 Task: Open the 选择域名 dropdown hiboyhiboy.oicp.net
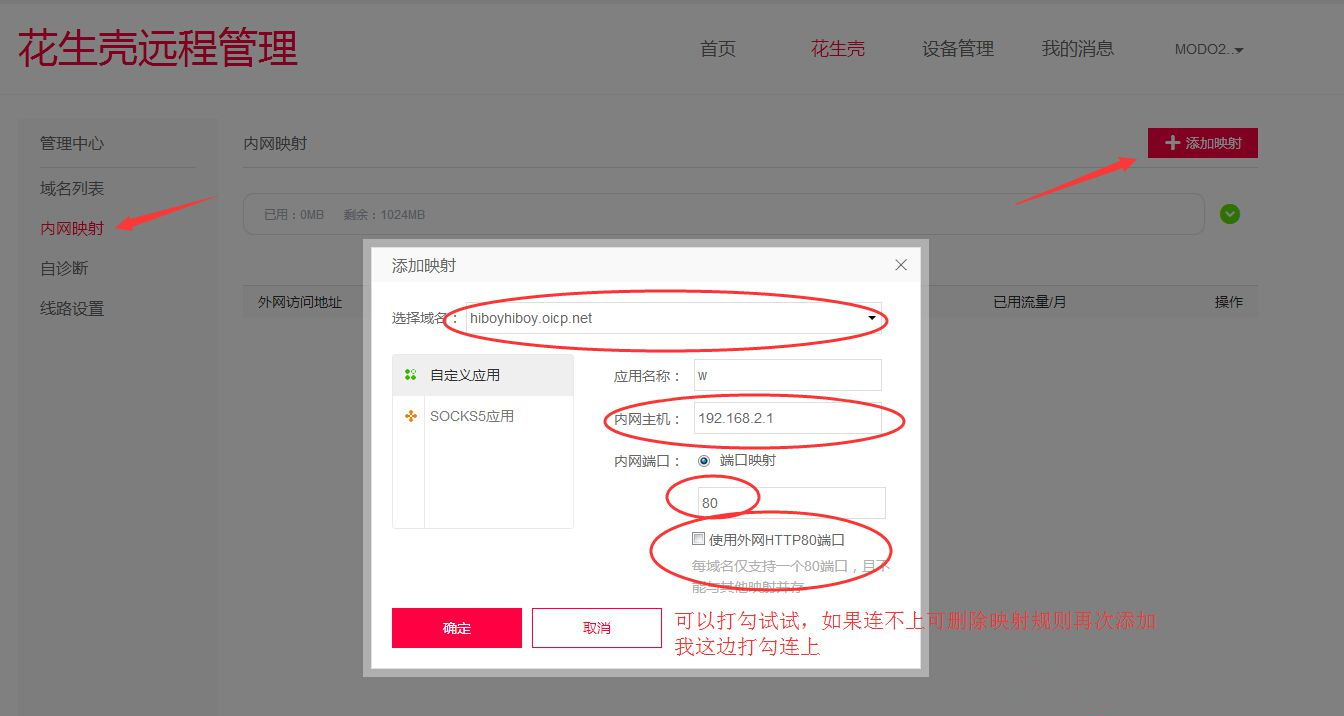click(674, 318)
